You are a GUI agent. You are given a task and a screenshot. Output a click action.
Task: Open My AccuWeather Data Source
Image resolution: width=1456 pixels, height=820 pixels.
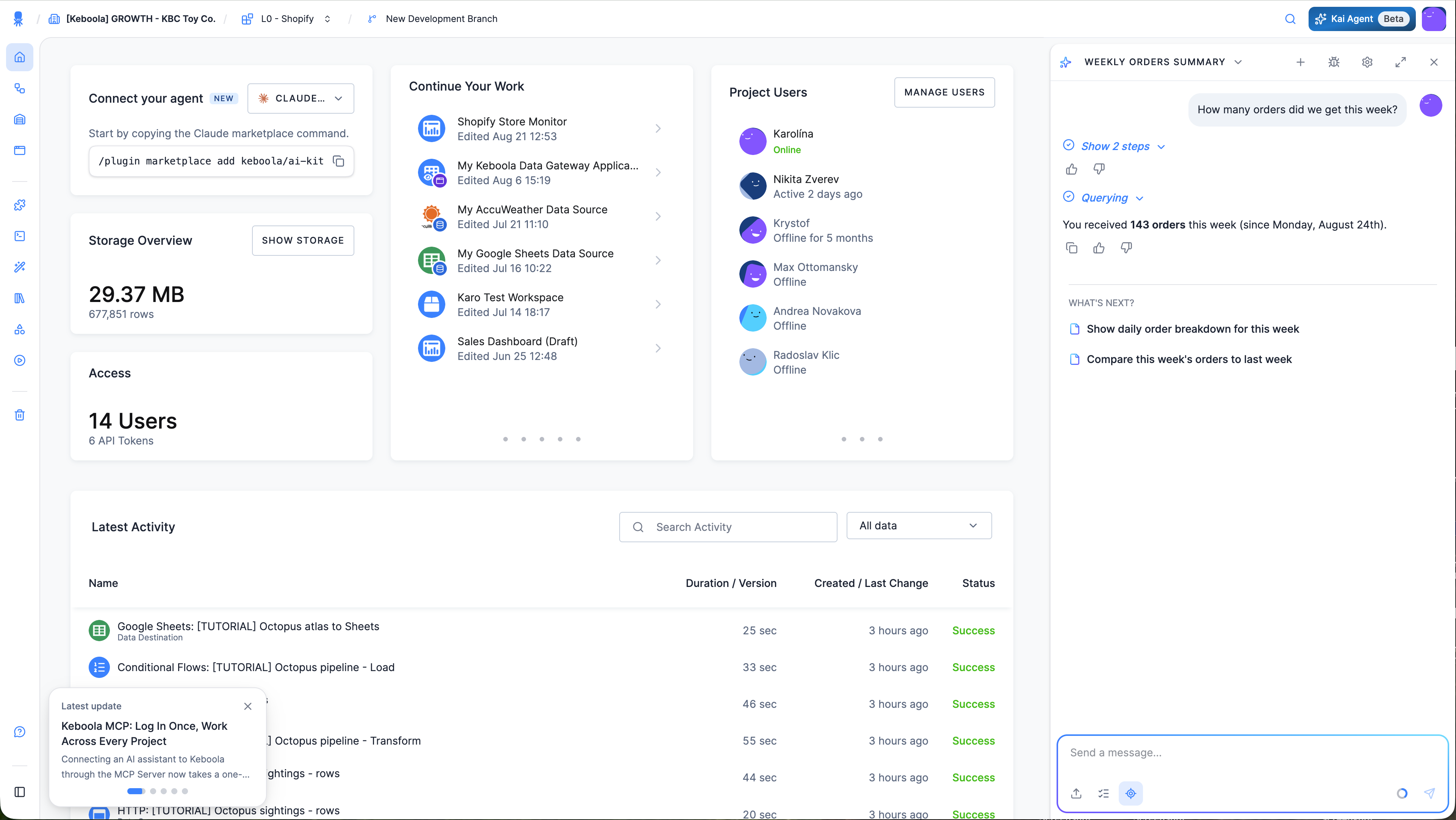tap(541, 217)
